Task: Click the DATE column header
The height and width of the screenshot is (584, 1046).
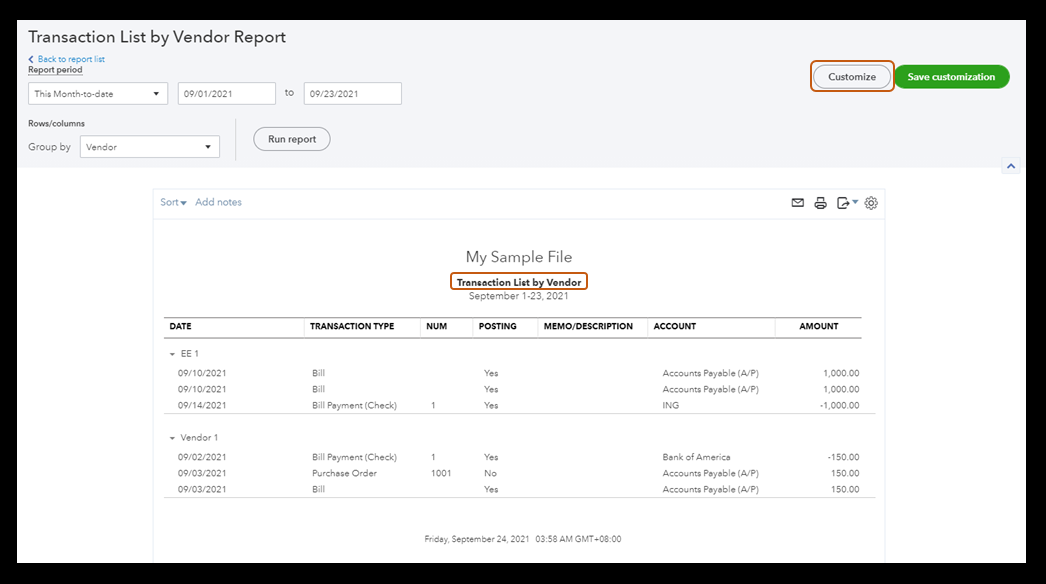Action: click(x=181, y=326)
